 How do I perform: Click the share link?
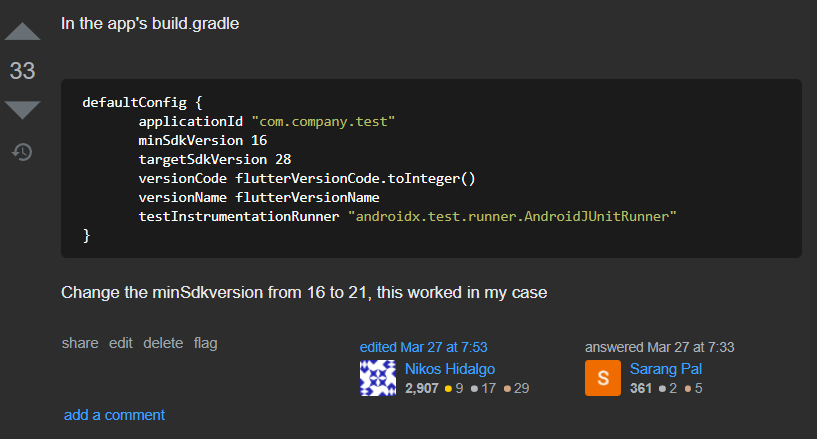pyautogui.click(x=80, y=343)
